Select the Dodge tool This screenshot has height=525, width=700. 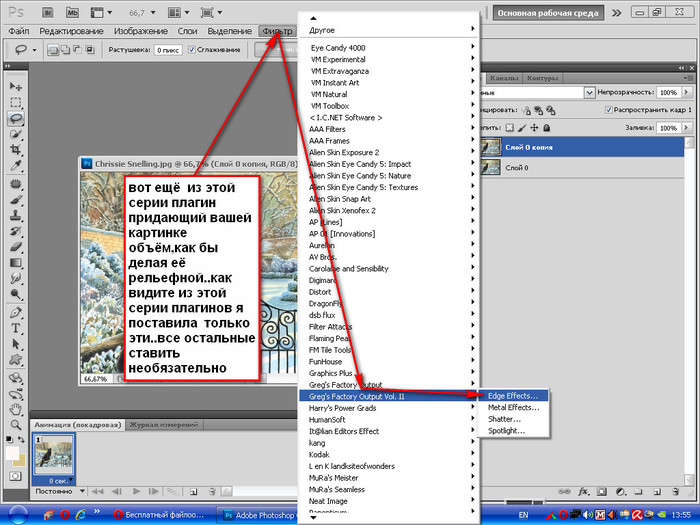point(16,294)
